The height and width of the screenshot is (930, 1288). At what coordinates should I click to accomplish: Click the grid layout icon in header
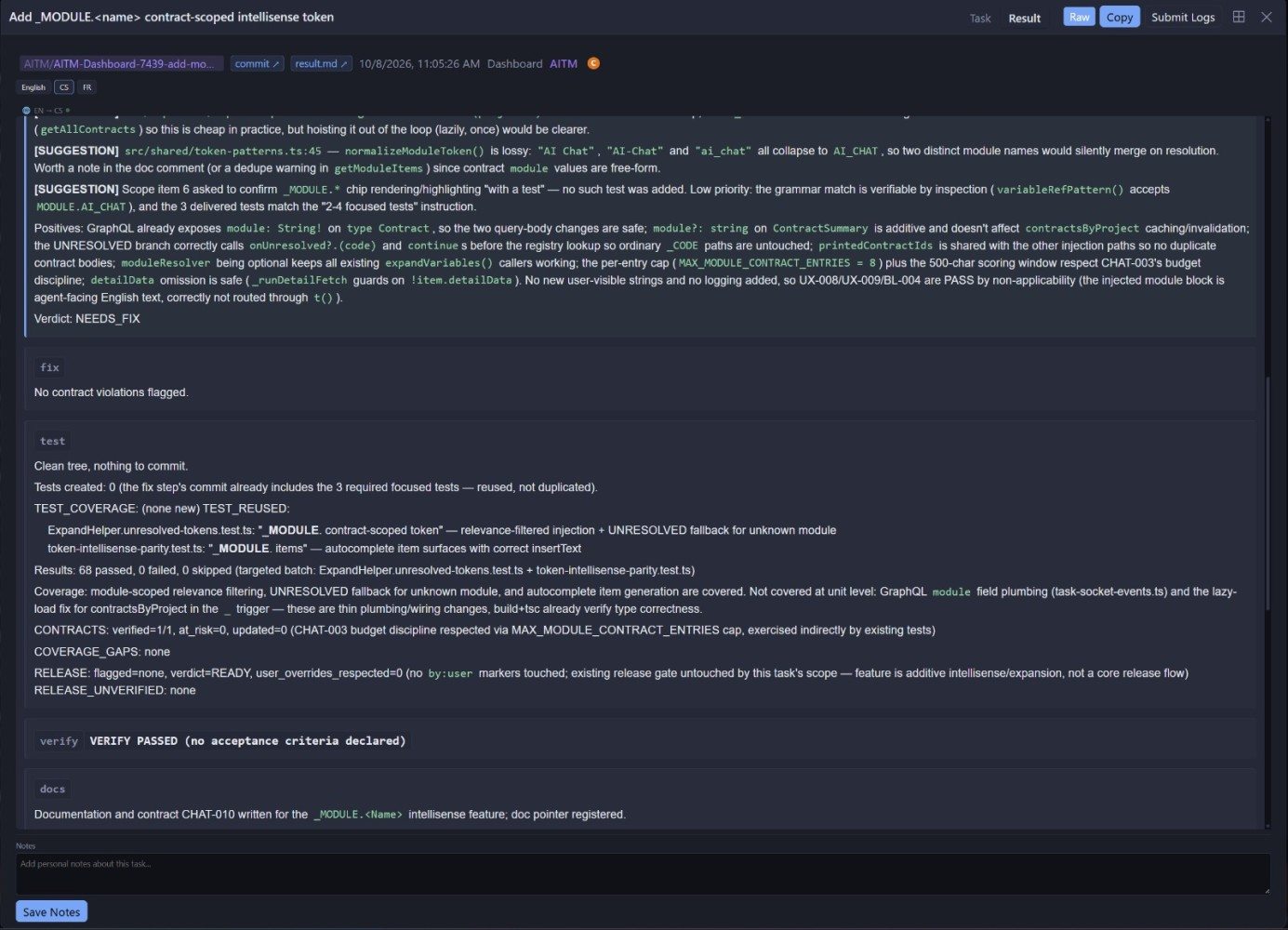(1239, 17)
